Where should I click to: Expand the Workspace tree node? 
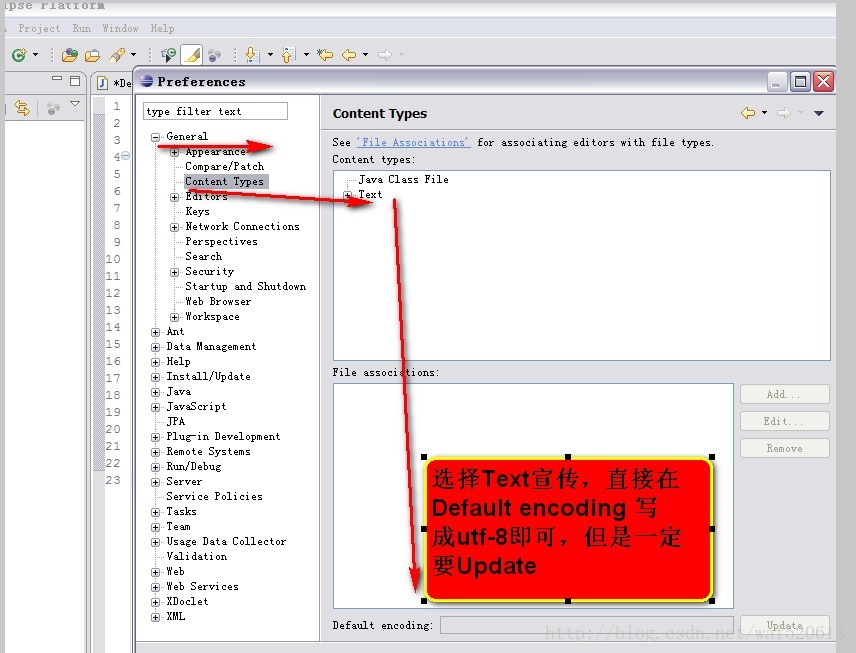click(174, 317)
